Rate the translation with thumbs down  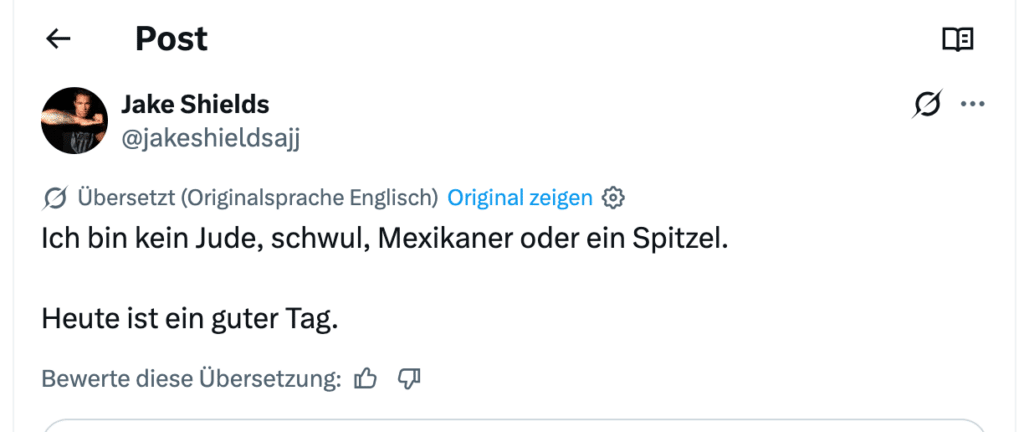click(409, 378)
